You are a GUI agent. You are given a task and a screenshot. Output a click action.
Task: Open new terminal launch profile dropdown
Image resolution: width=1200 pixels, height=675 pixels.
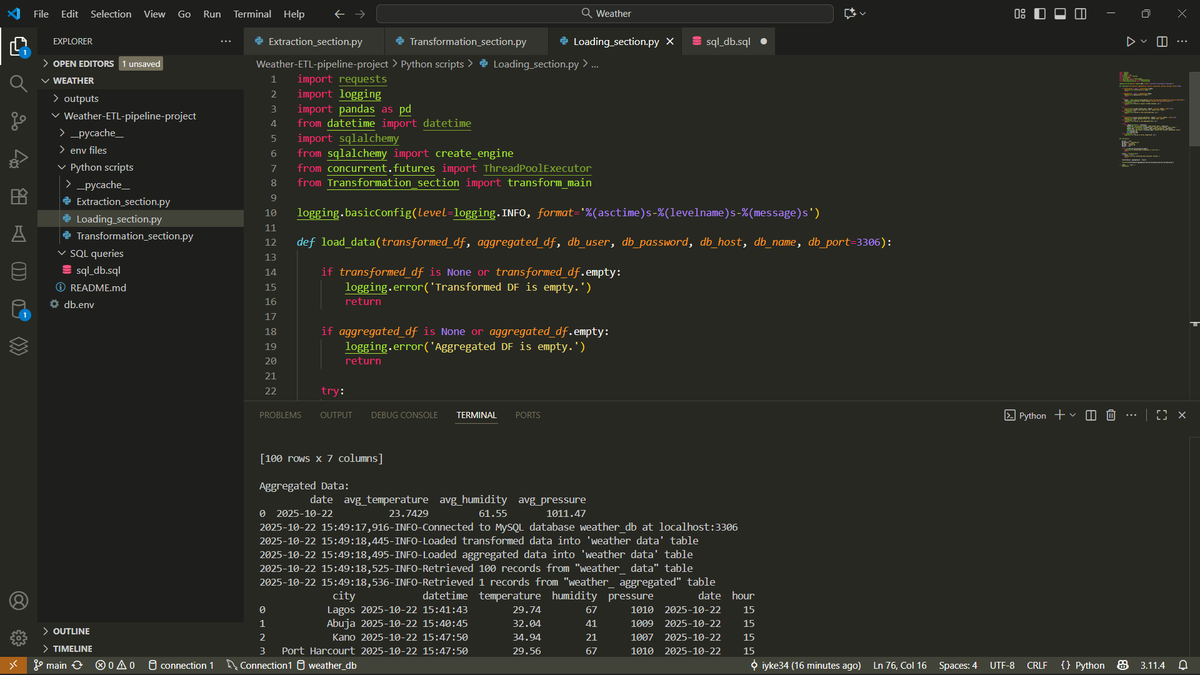pyautogui.click(x=1072, y=415)
